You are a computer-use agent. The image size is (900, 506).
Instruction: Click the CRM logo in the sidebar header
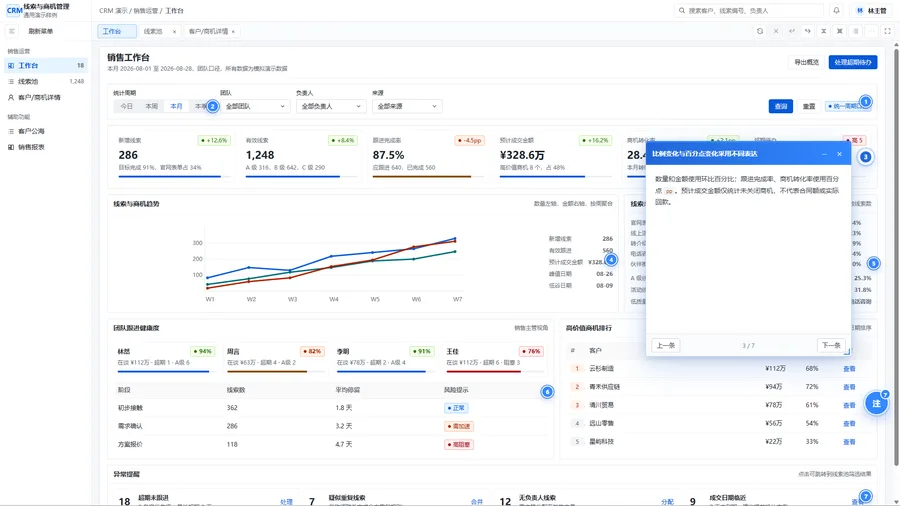[14, 10]
